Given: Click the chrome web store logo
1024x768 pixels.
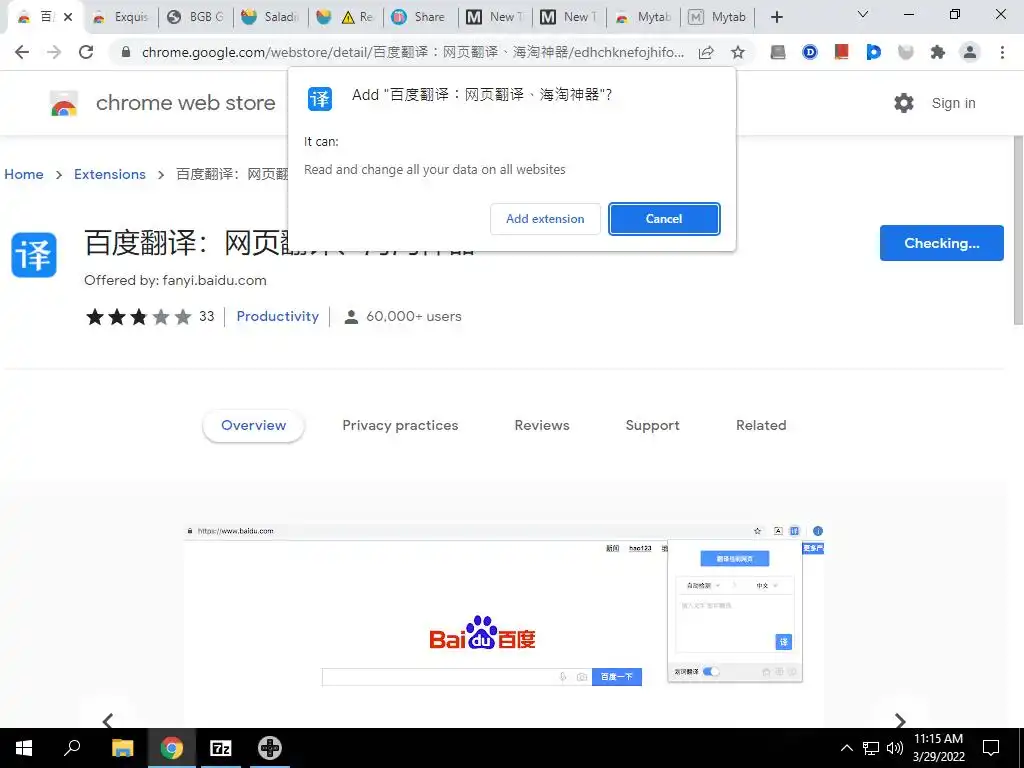Looking at the screenshot, I should coord(63,103).
